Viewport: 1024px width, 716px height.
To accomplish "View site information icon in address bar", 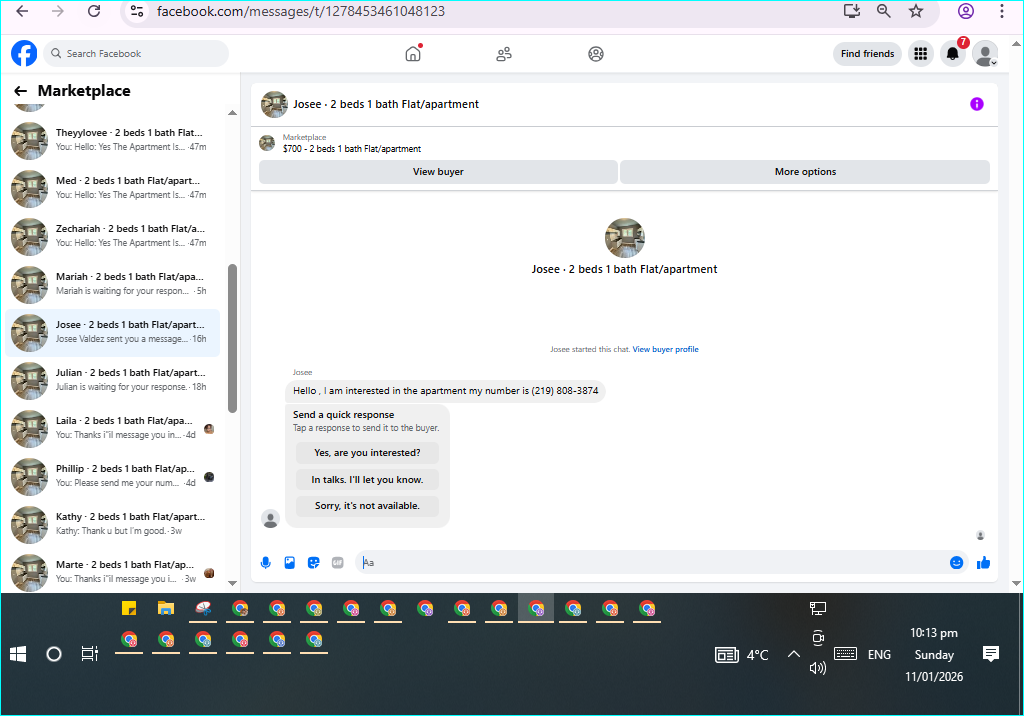I will coord(137,11).
